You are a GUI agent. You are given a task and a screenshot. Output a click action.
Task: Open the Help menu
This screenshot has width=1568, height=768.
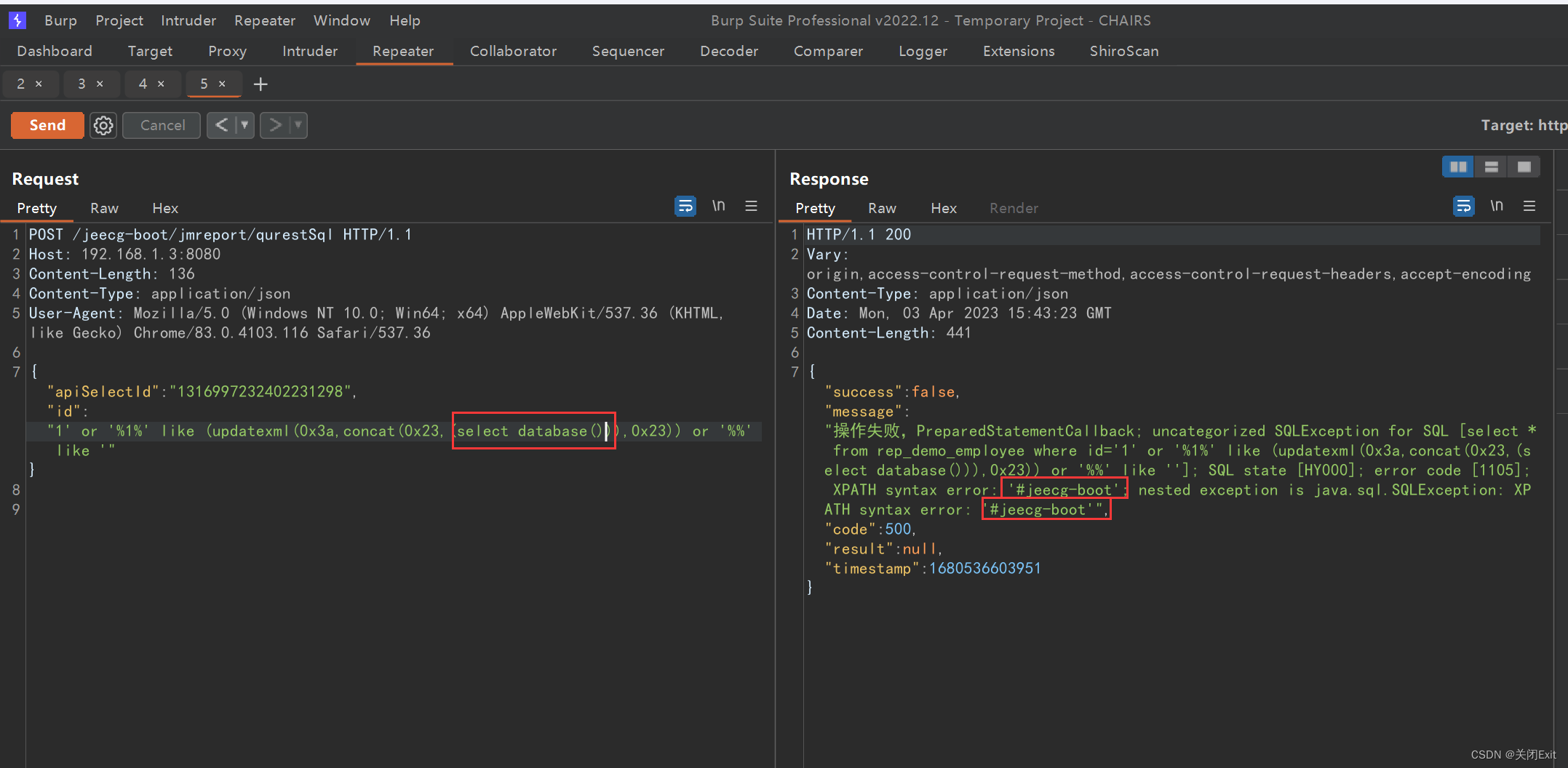(405, 20)
